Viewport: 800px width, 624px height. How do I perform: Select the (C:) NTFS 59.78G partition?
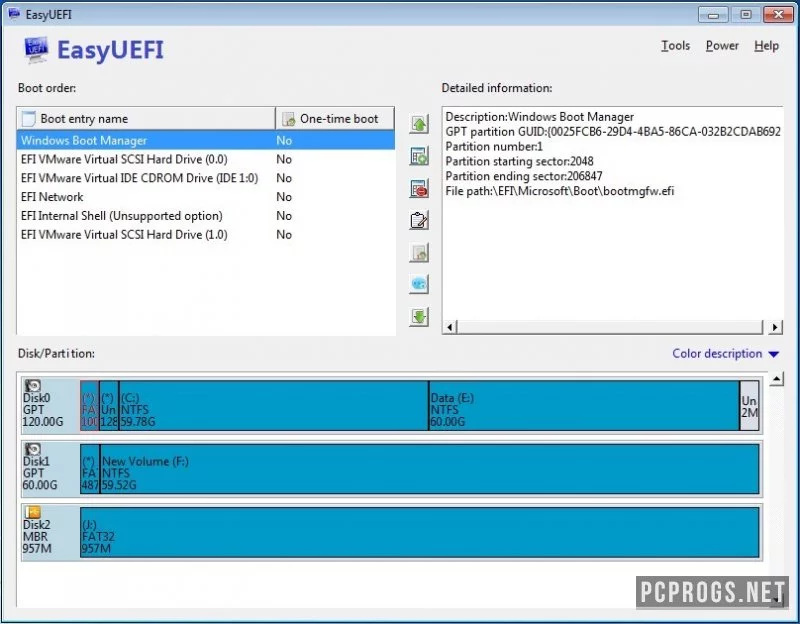click(x=273, y=406)
